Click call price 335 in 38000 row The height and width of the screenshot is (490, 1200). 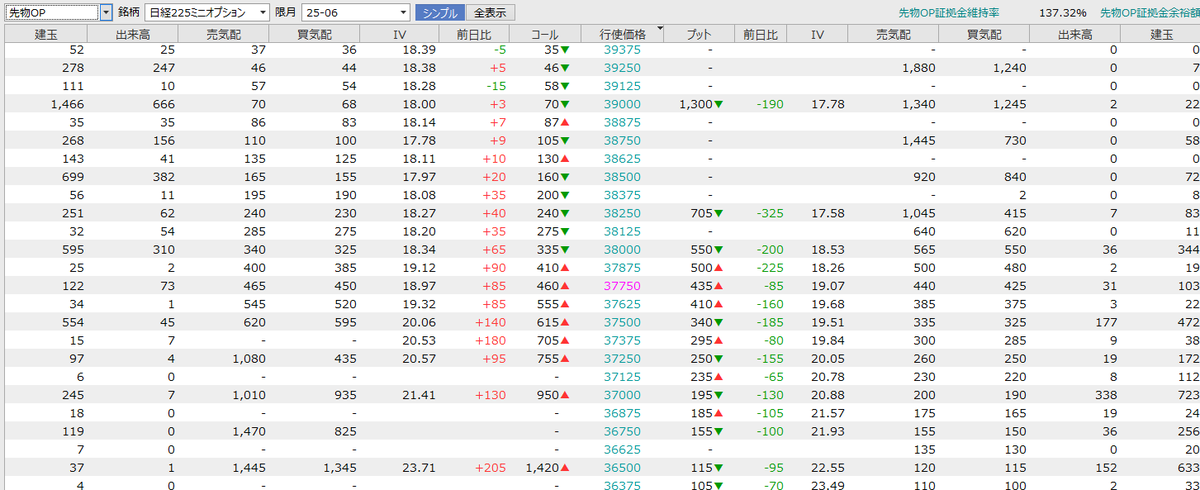[547, 249]
